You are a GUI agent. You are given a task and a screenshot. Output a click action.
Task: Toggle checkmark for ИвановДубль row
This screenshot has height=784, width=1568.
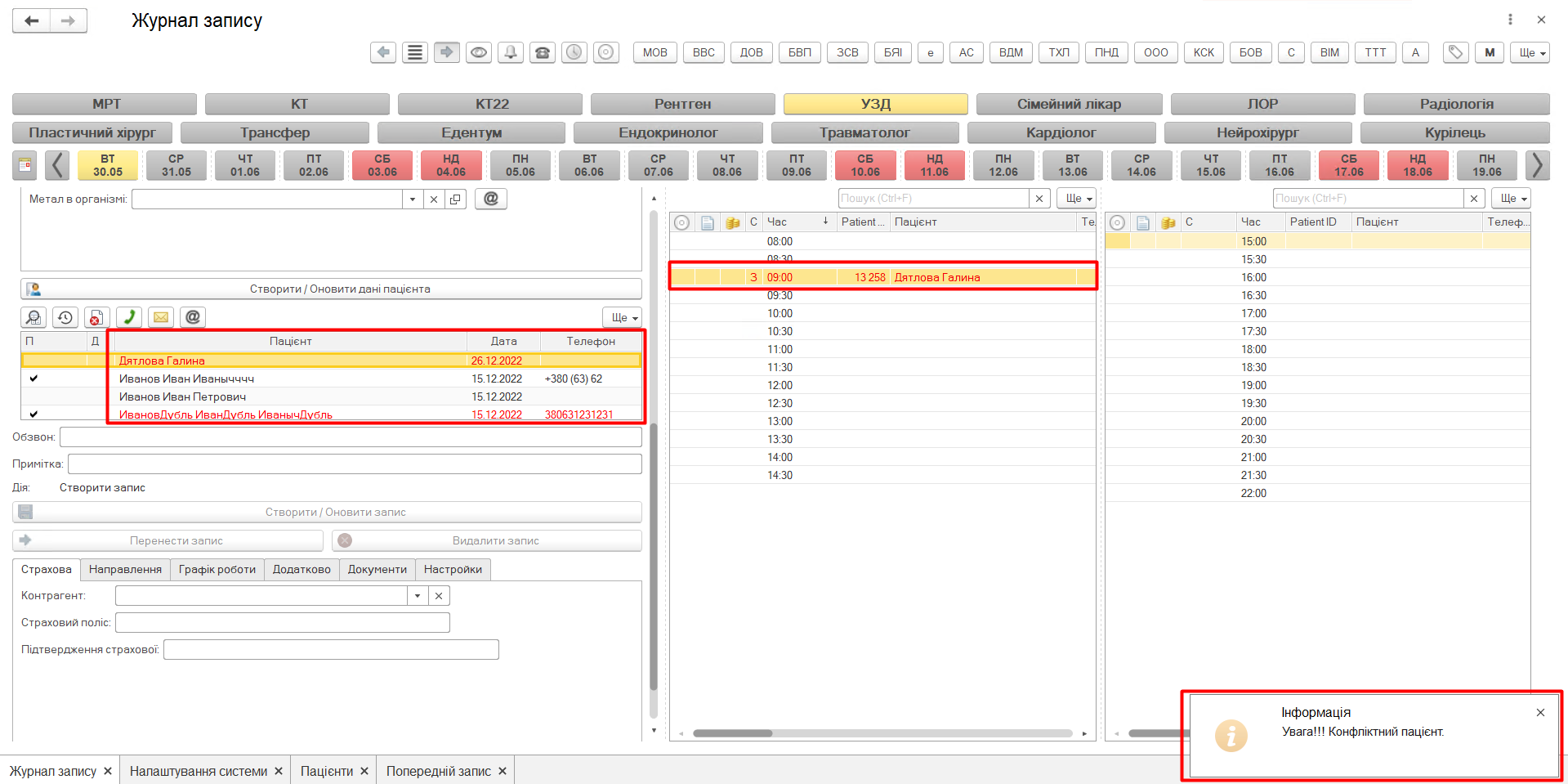click(34, 414)
